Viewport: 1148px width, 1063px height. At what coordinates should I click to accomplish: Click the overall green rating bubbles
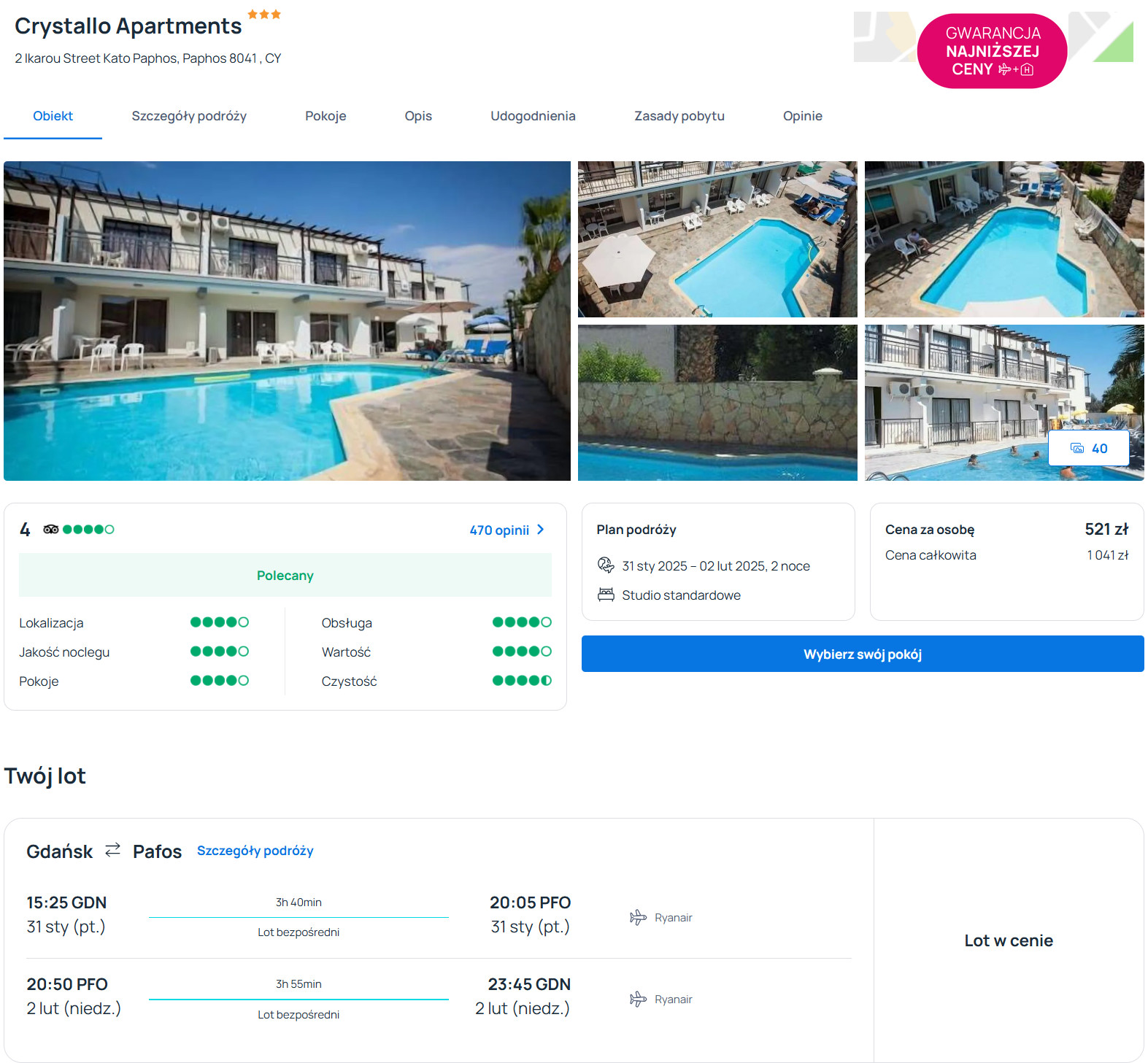click(88, 530)
